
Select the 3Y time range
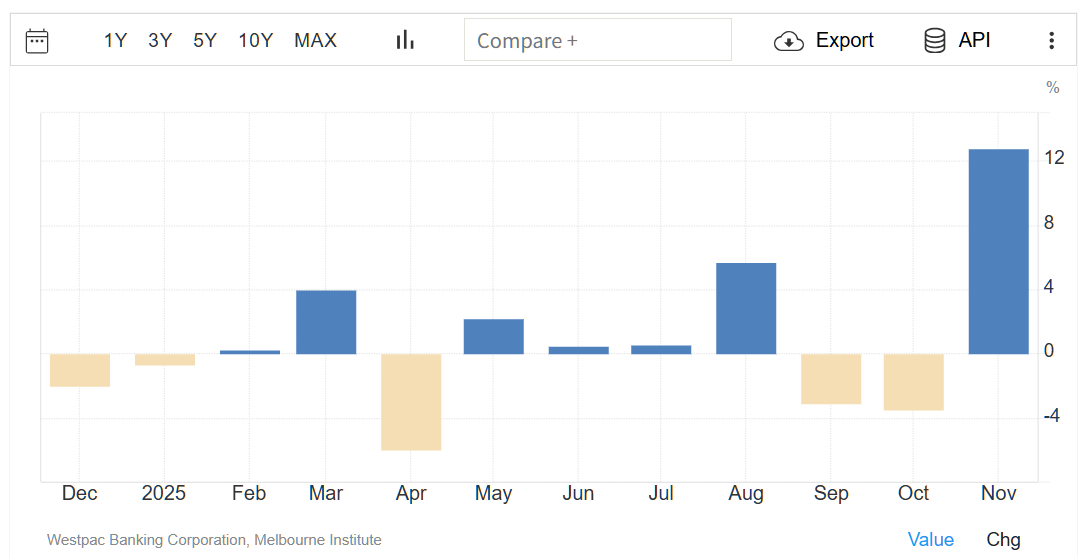[x=160, y=41]
